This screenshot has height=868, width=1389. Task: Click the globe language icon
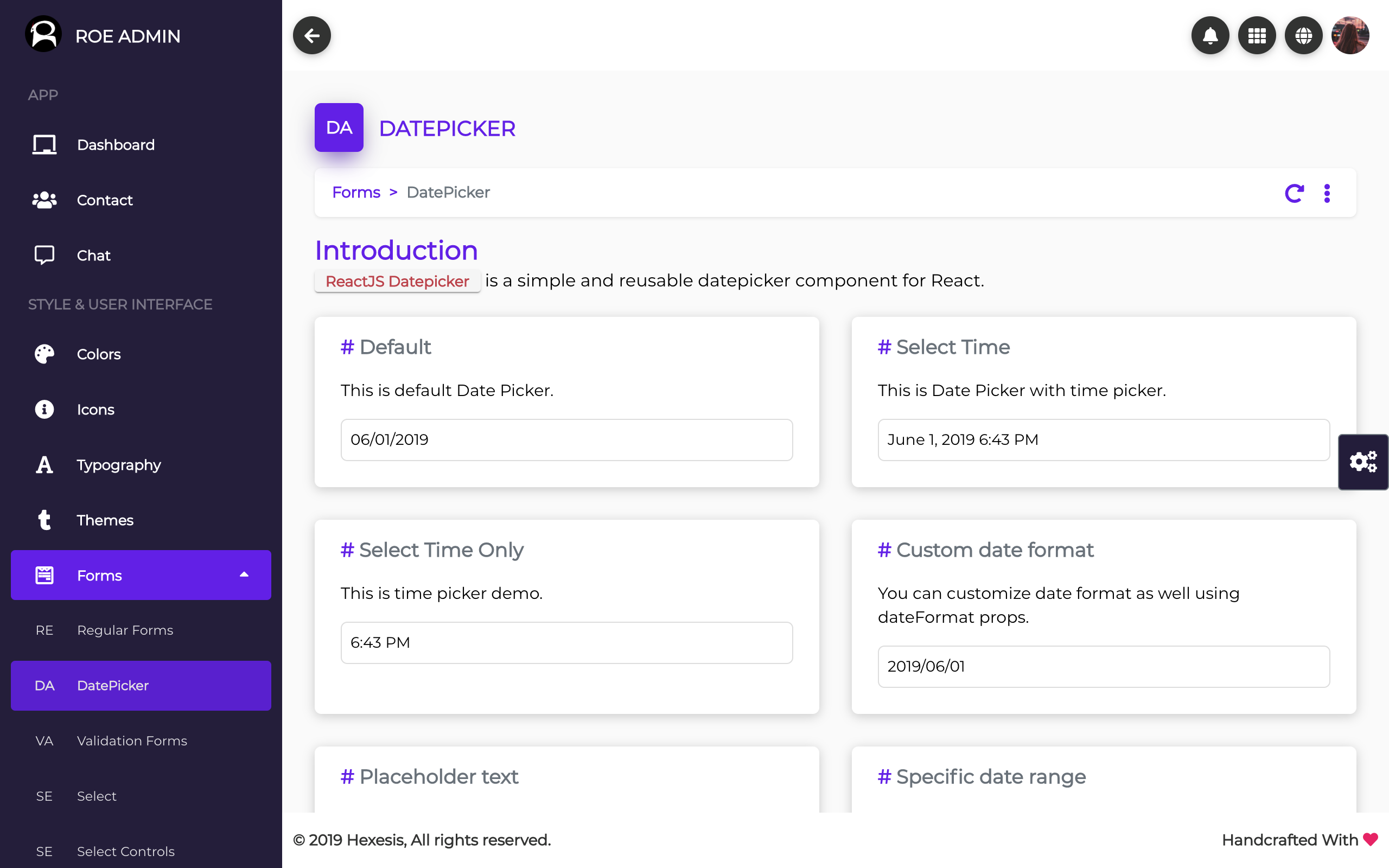click(x=1303, y=36)
